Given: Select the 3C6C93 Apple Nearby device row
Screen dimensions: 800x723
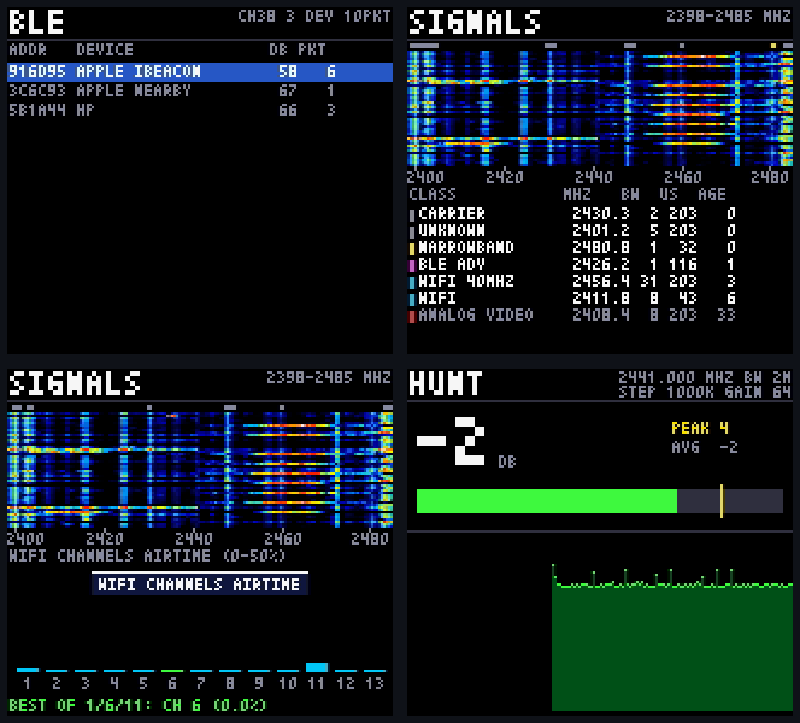Looking at the screenshot, I should 199,91.
